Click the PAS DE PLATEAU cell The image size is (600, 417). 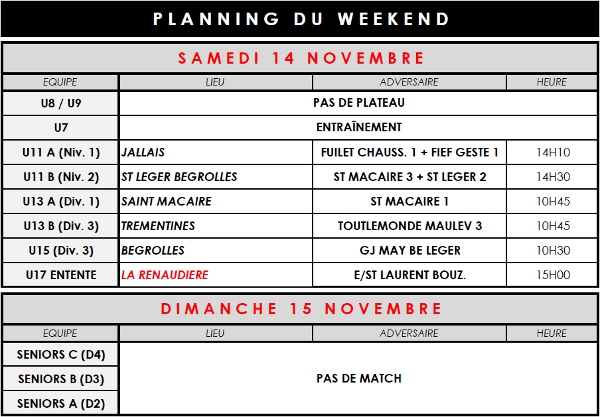[x=358, y=102]
